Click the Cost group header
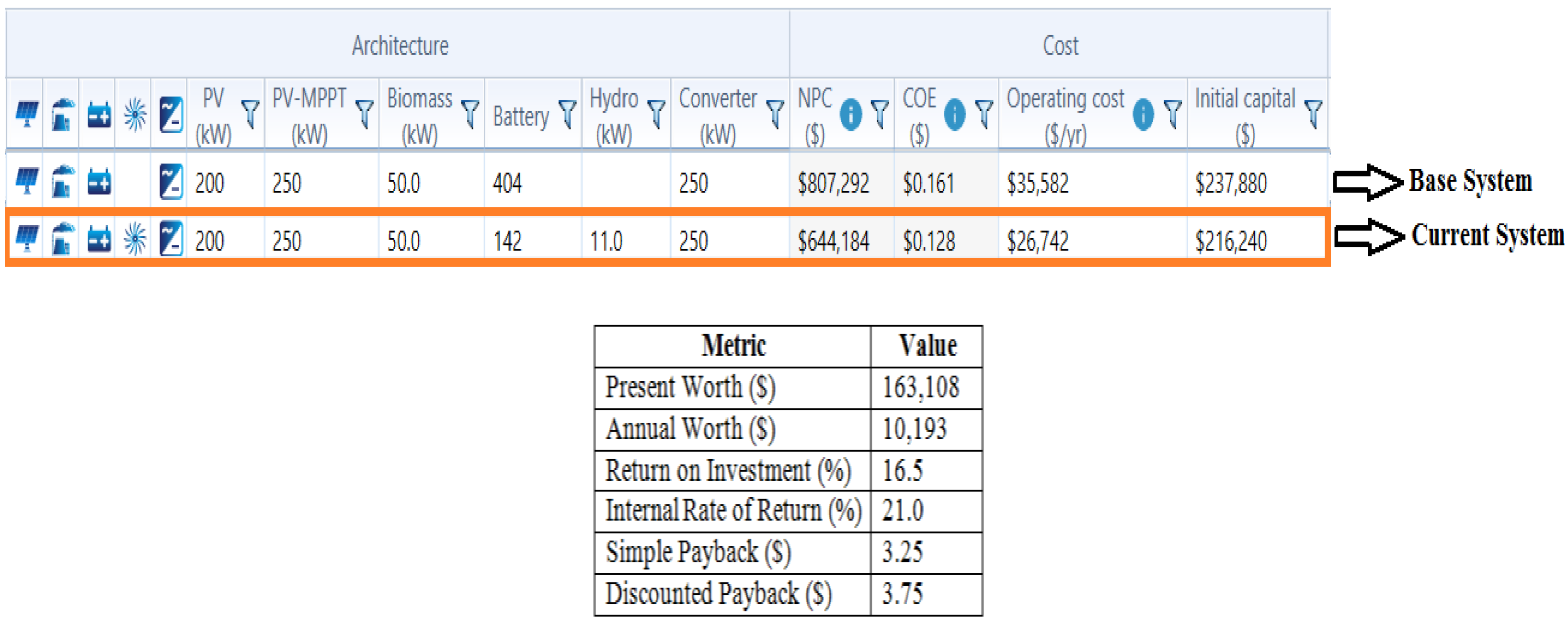1568x626 pixels. (x=1060, y=46)
